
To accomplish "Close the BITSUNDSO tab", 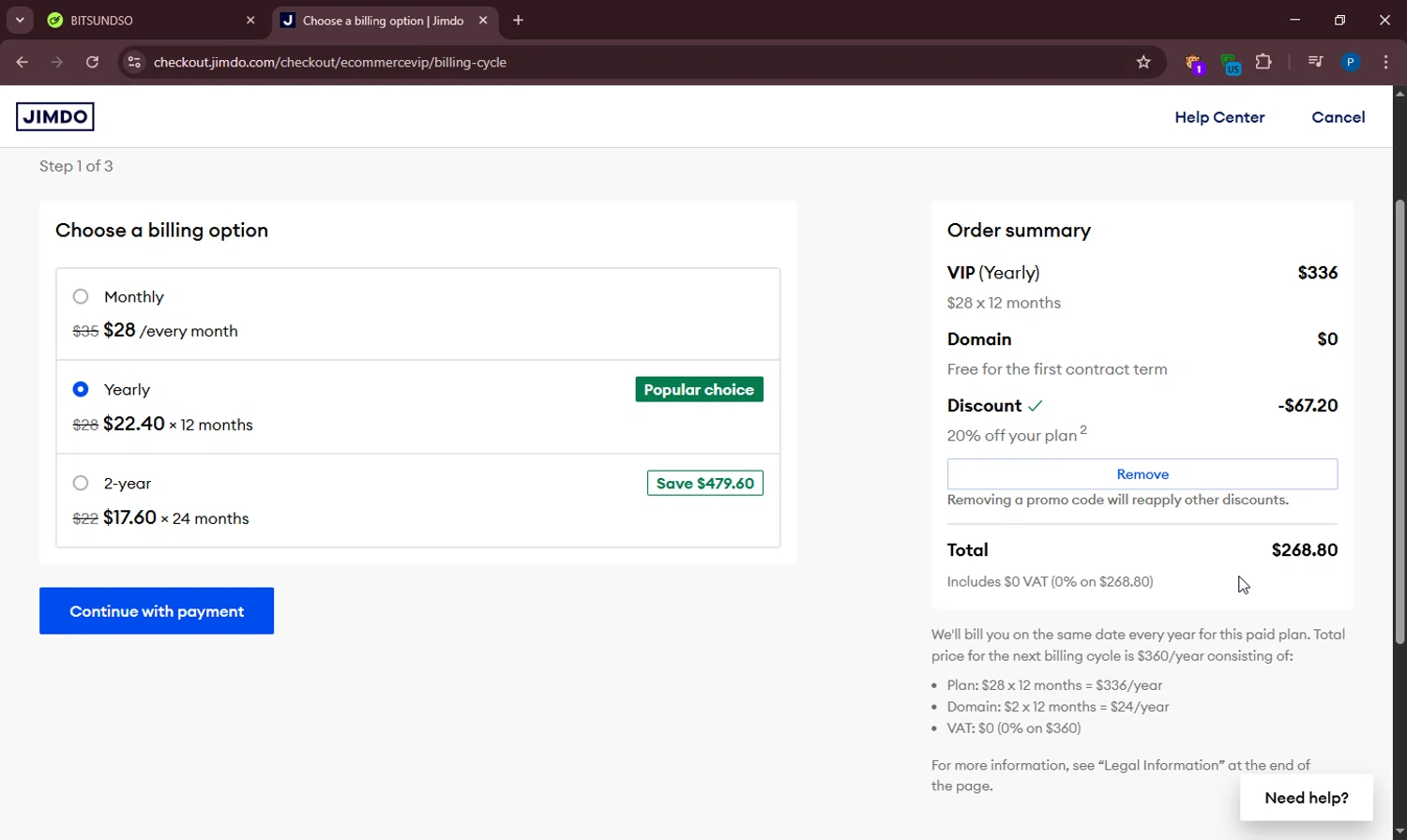I will 250,21.
